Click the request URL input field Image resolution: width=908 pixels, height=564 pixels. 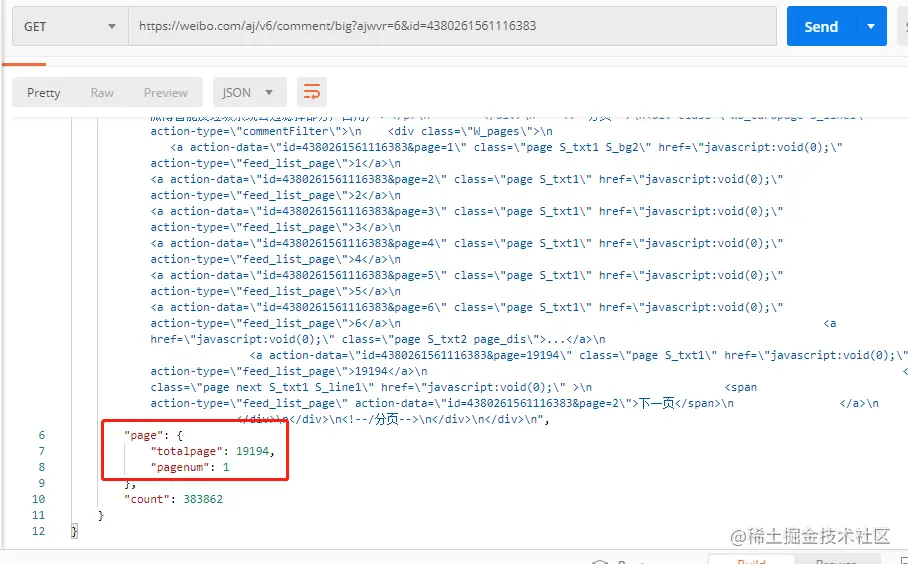(x=452, y=26)
